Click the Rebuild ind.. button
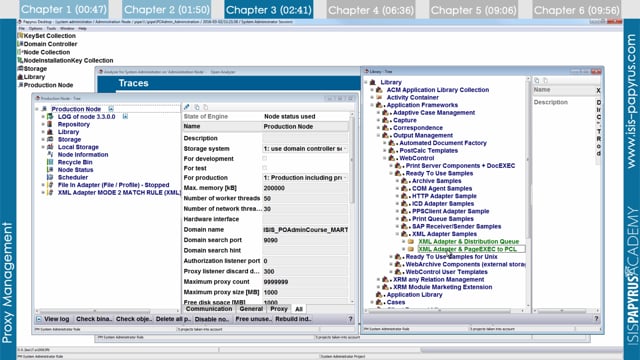Image resolution: width=640 pixels, height=360 pixels. pos(293,319)
